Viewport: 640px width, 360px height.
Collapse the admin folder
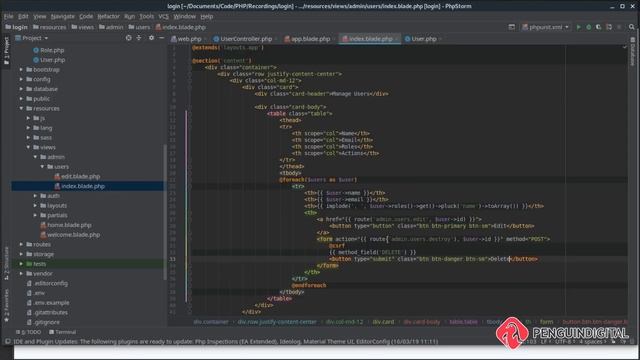(x=35, y=157)
